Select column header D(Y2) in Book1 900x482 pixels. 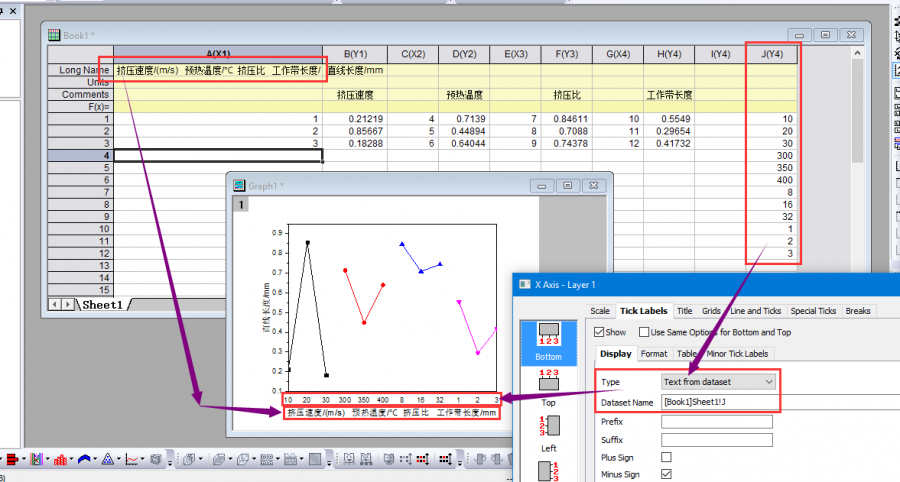coord(464,54)
